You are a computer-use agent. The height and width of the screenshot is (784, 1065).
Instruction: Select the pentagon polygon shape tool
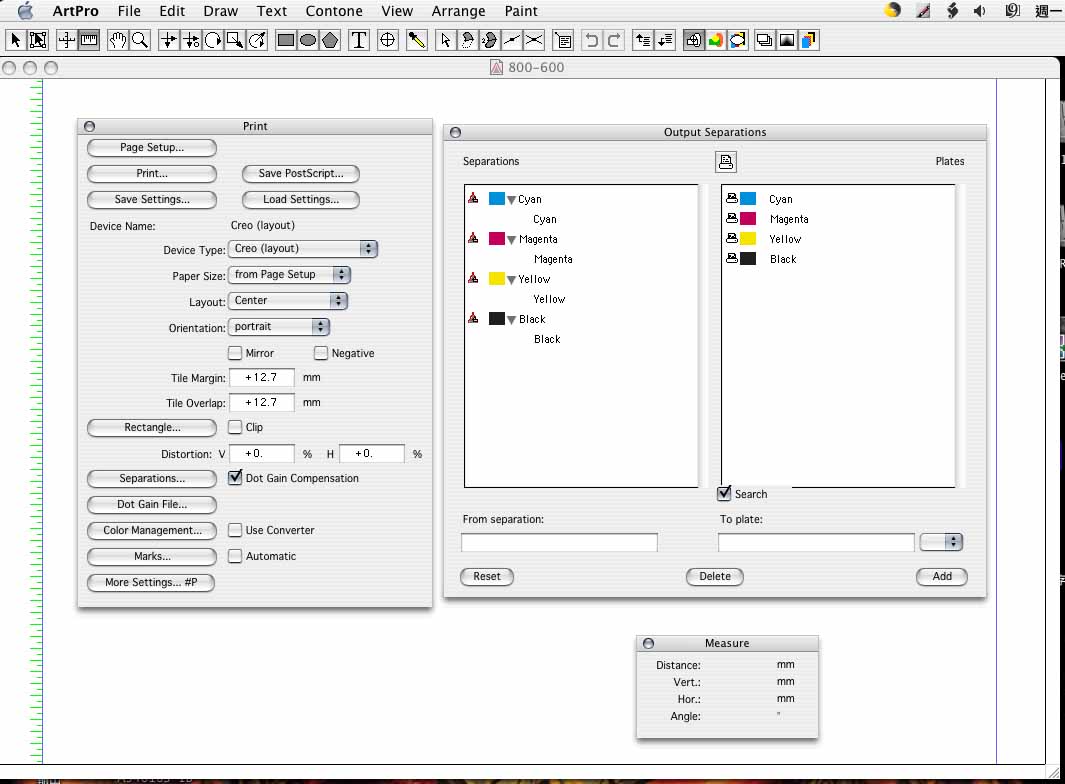point(330,40)
